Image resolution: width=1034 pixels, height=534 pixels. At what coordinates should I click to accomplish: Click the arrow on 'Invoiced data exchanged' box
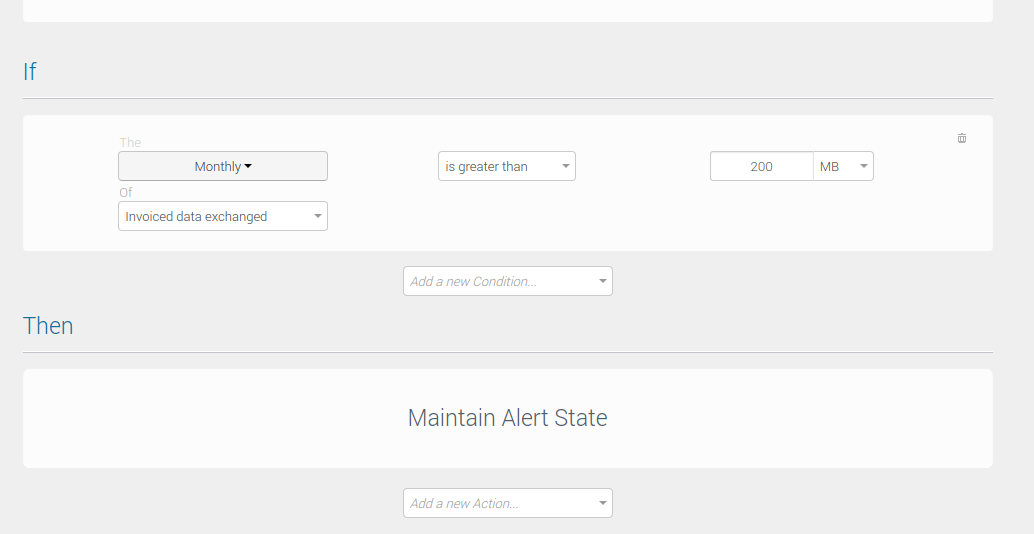coord(317,216)
